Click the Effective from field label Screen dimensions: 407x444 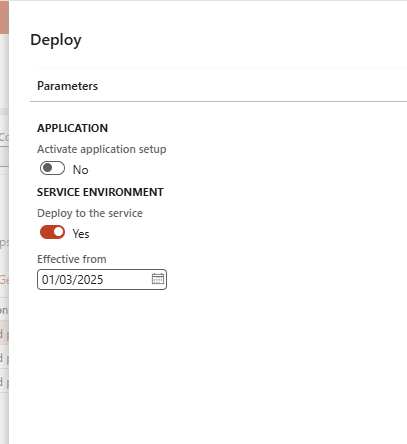tap(72, 259)
